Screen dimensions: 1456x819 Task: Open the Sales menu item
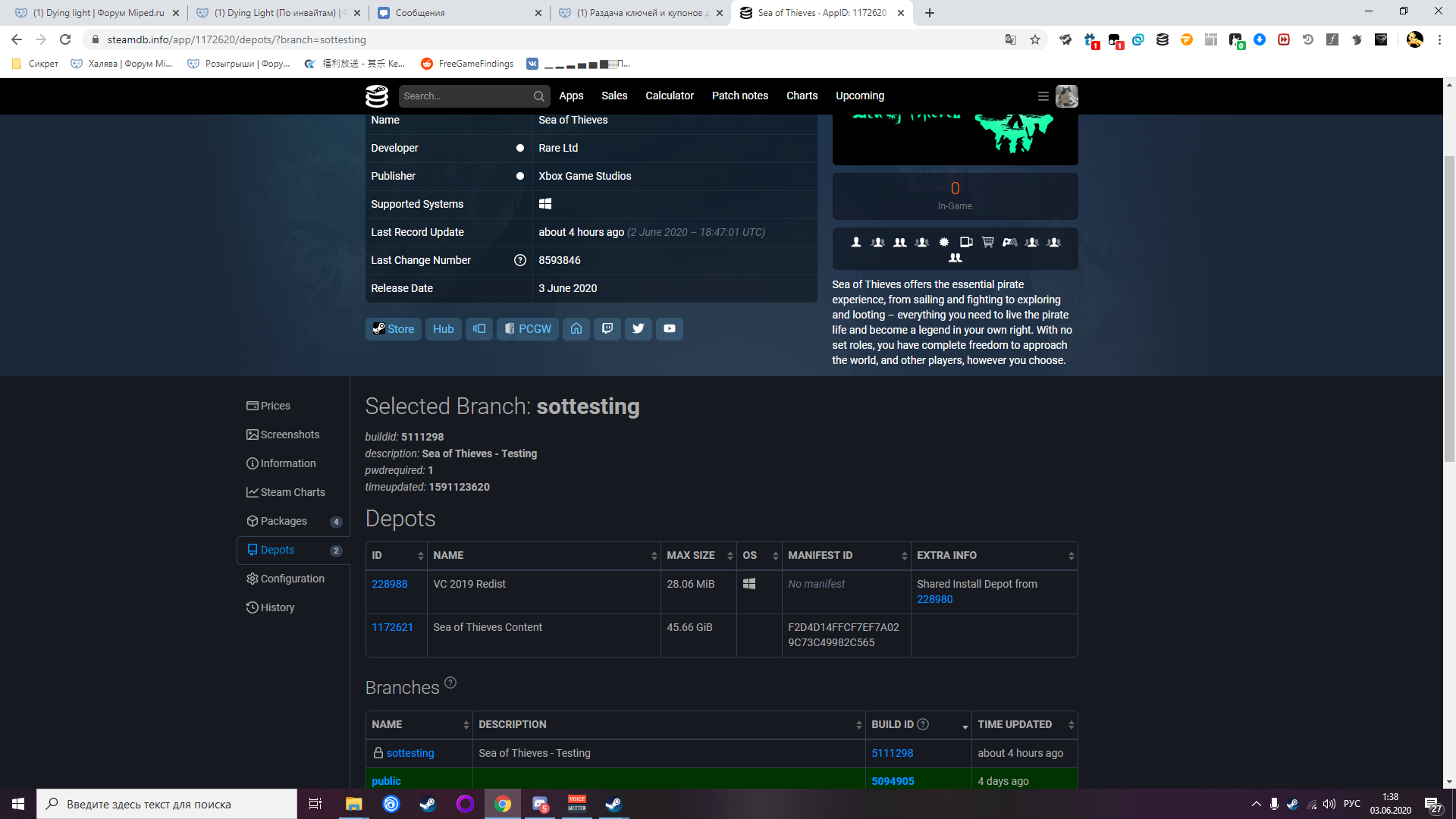[614, 96]
